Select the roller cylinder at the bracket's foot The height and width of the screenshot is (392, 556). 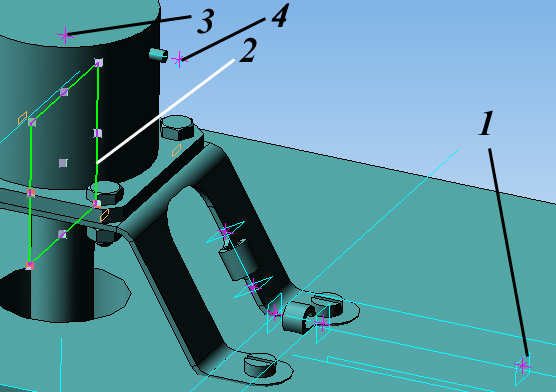[299, 317]
